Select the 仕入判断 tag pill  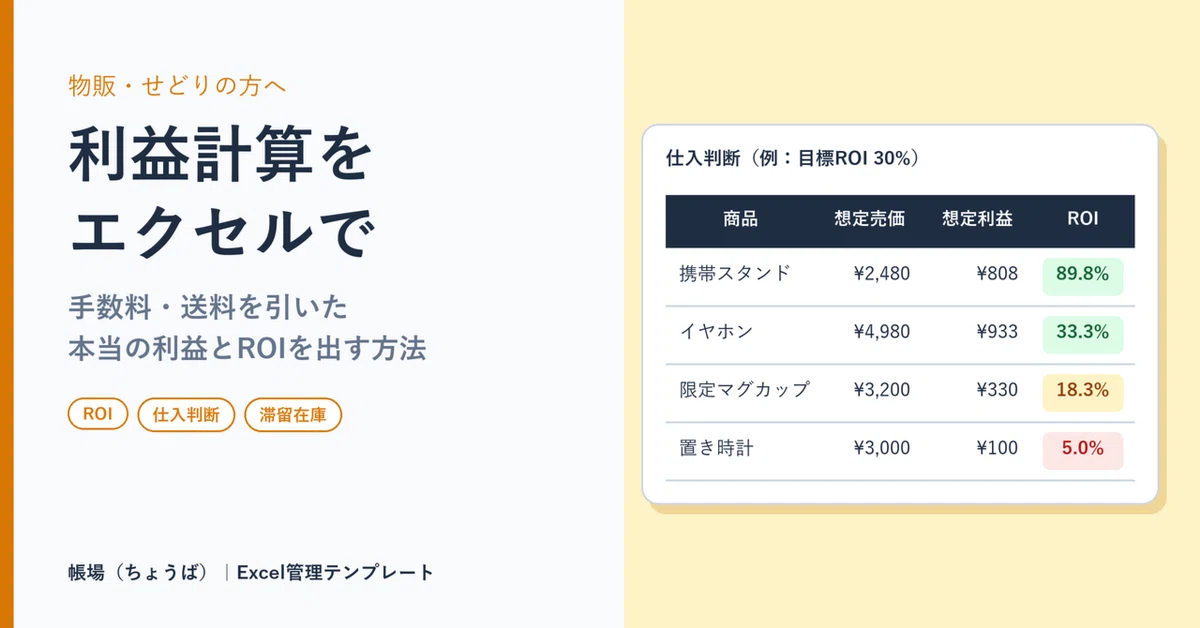point(186,415)
